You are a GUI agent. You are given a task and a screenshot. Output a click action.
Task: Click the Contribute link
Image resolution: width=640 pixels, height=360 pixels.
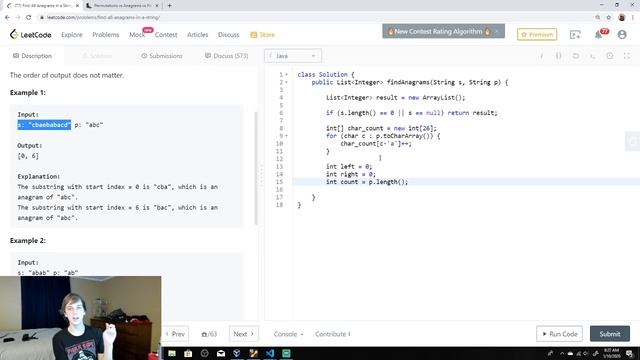tap(333, 334)
